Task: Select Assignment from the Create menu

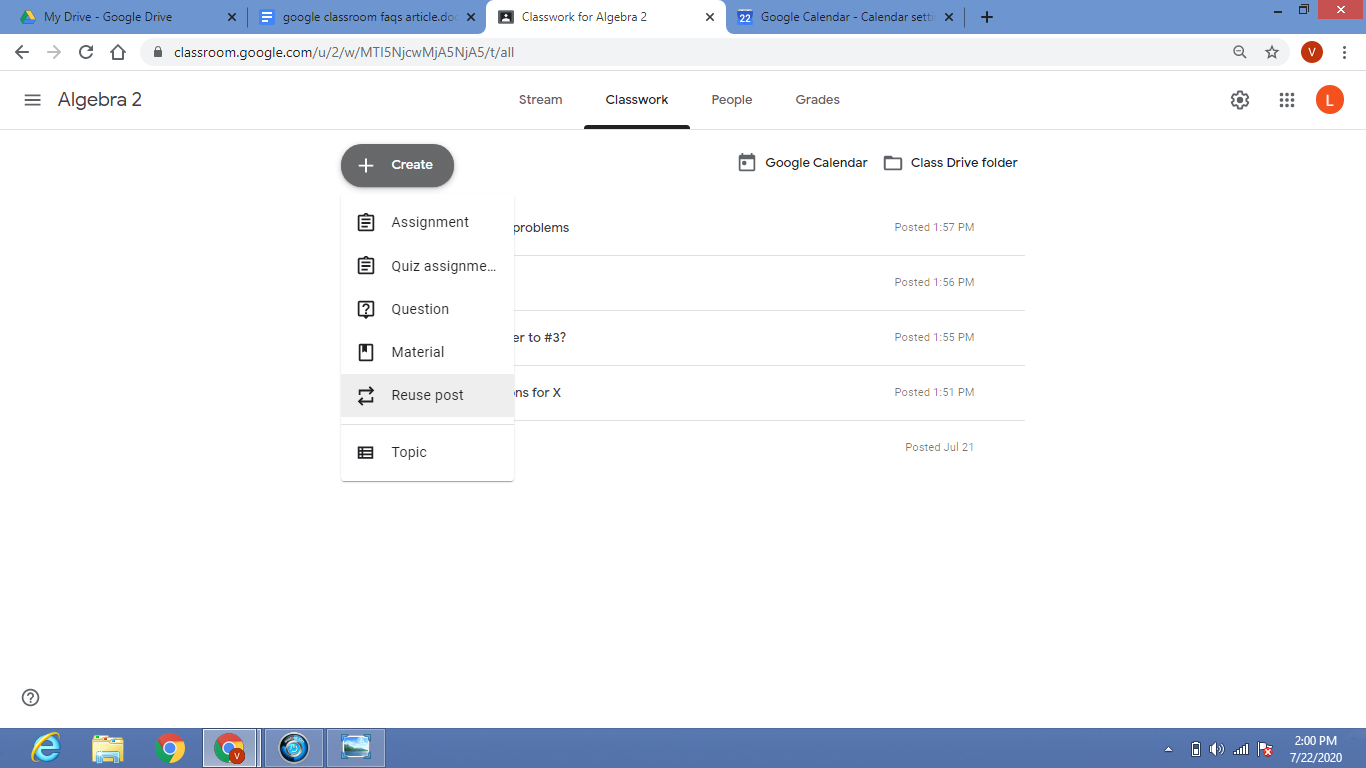Action: click(x=427, y=222)
